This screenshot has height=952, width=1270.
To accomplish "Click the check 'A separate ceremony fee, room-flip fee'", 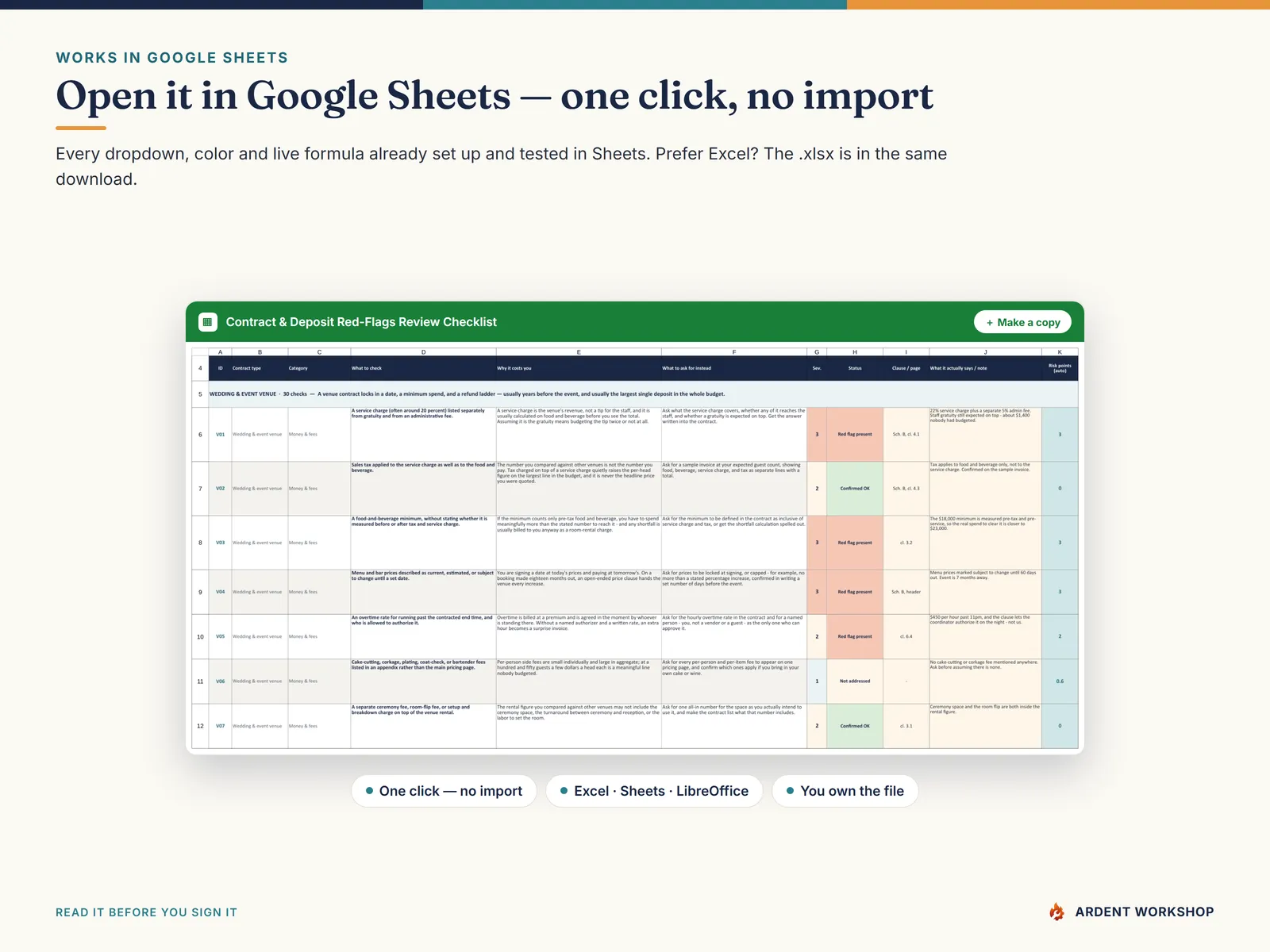I will pyautogui.click(x=423, y=726).
